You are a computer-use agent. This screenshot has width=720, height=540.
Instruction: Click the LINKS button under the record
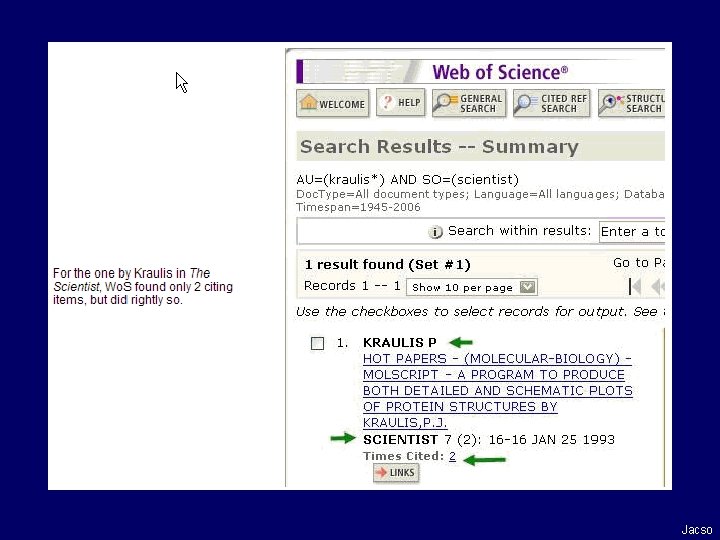396,472
